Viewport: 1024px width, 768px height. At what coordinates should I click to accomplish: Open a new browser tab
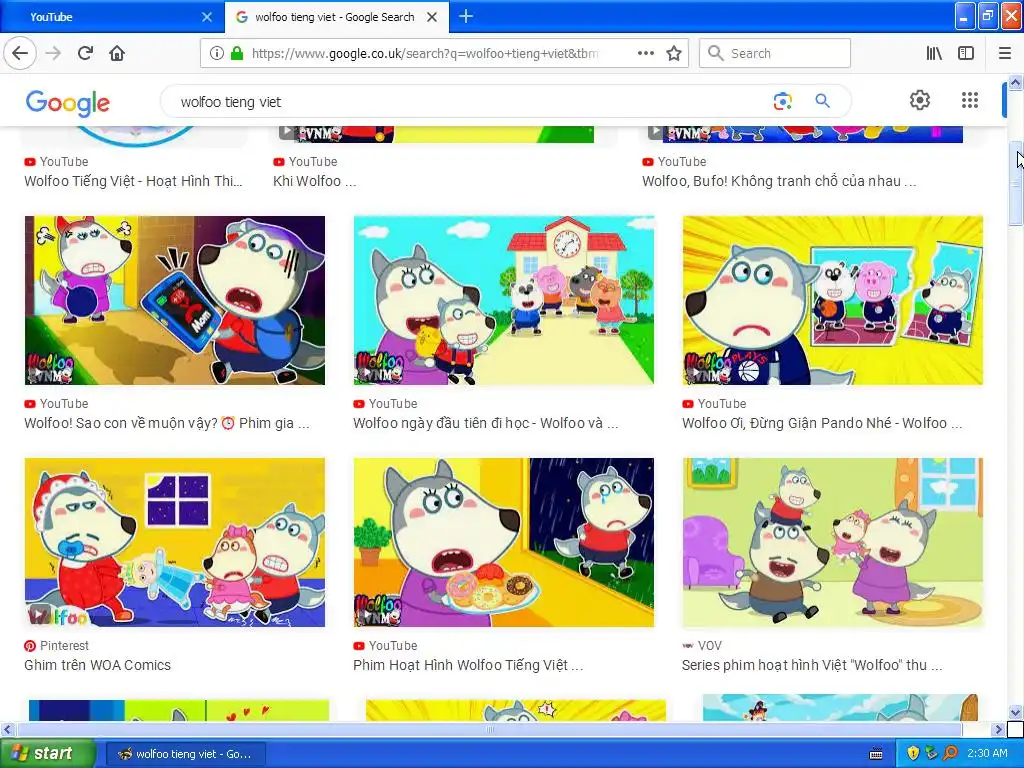click(x=466, y=16)
